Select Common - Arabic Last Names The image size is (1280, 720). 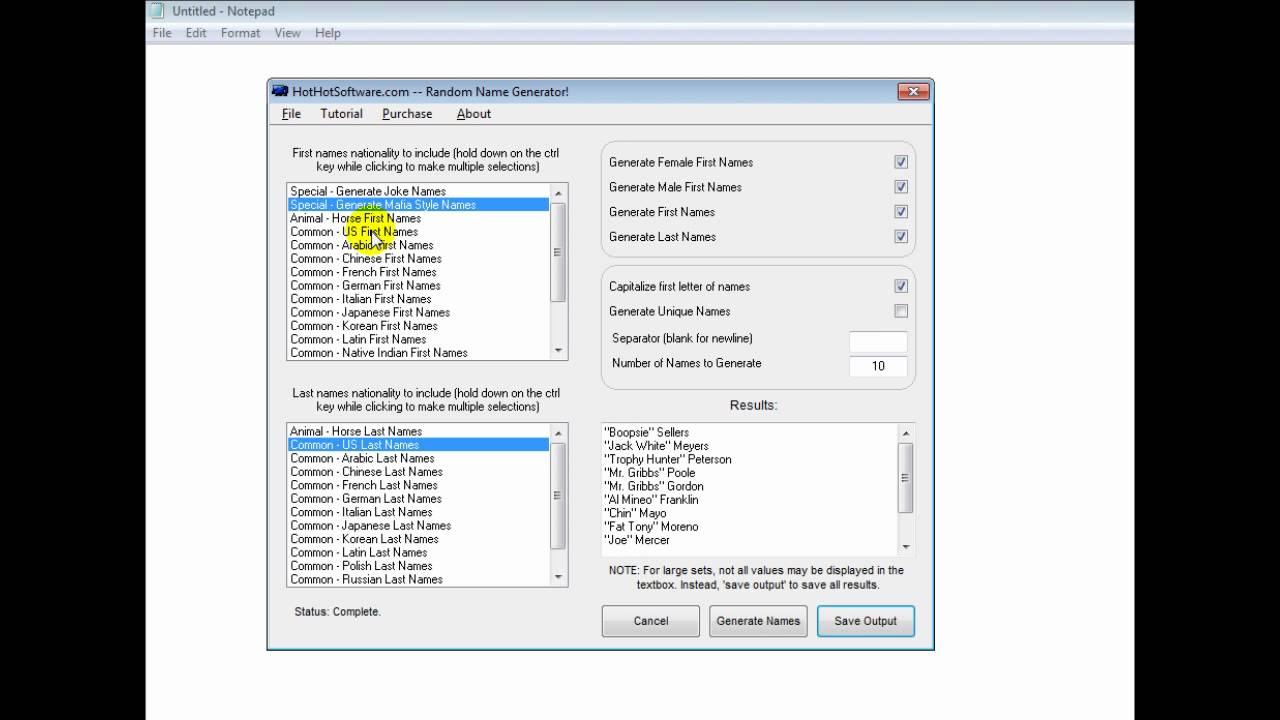click(418, 459)
